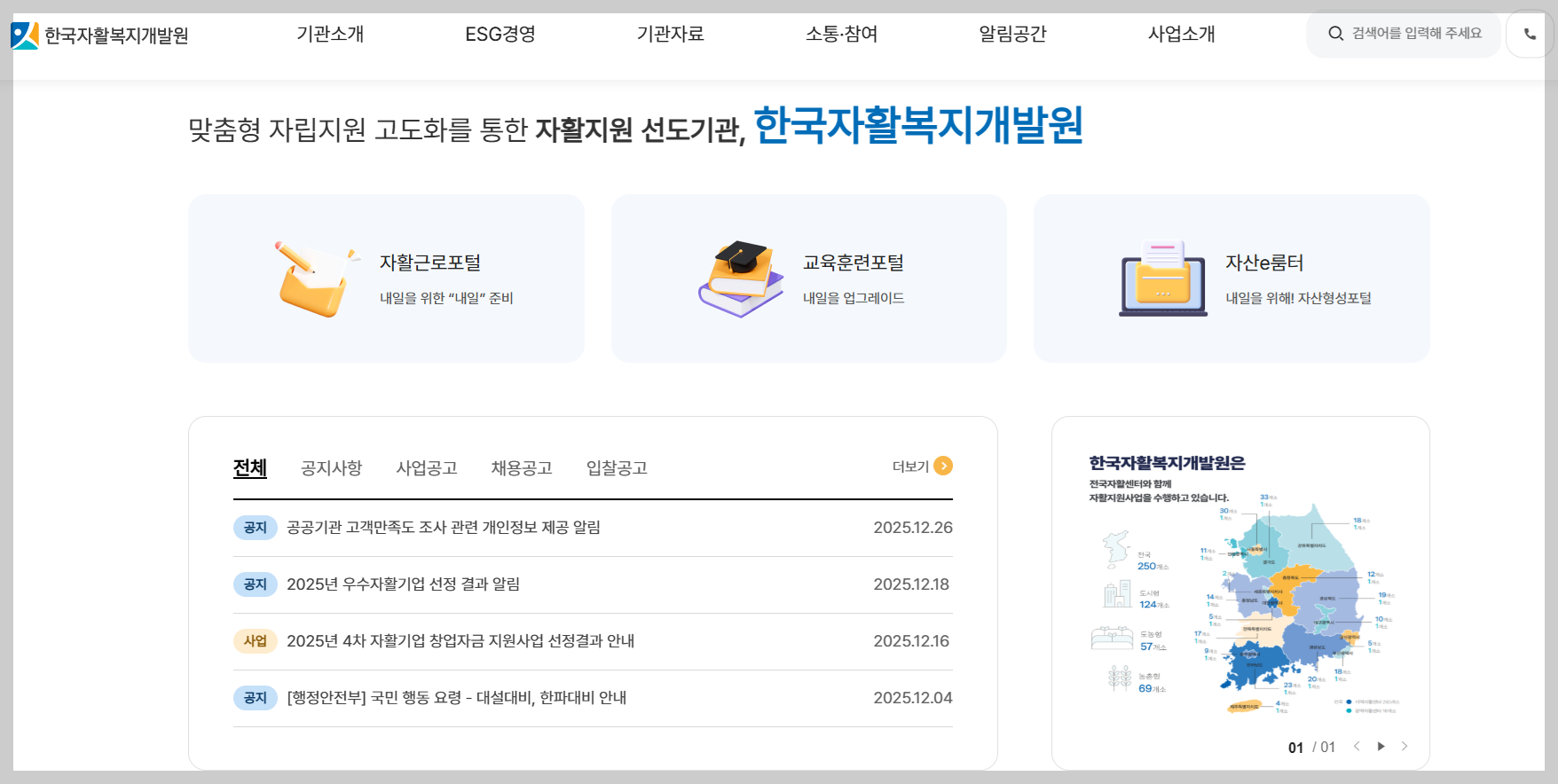The height and width of the screenshot is (784, 1558).
Task: Open notice 2025년 우수자활기업 선정 결과 알림
Action: (x=404, y=584)
